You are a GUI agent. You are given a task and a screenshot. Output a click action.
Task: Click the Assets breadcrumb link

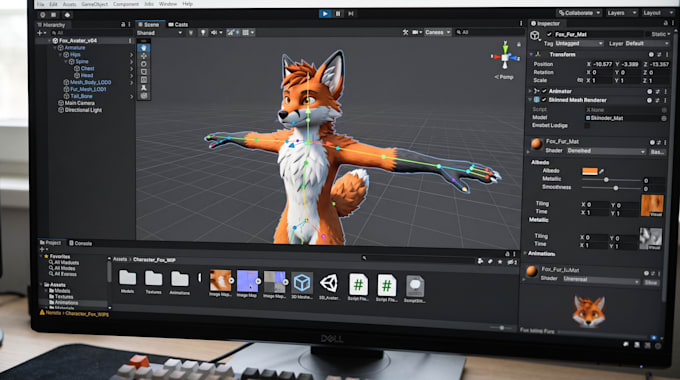[x=120, y=259]
